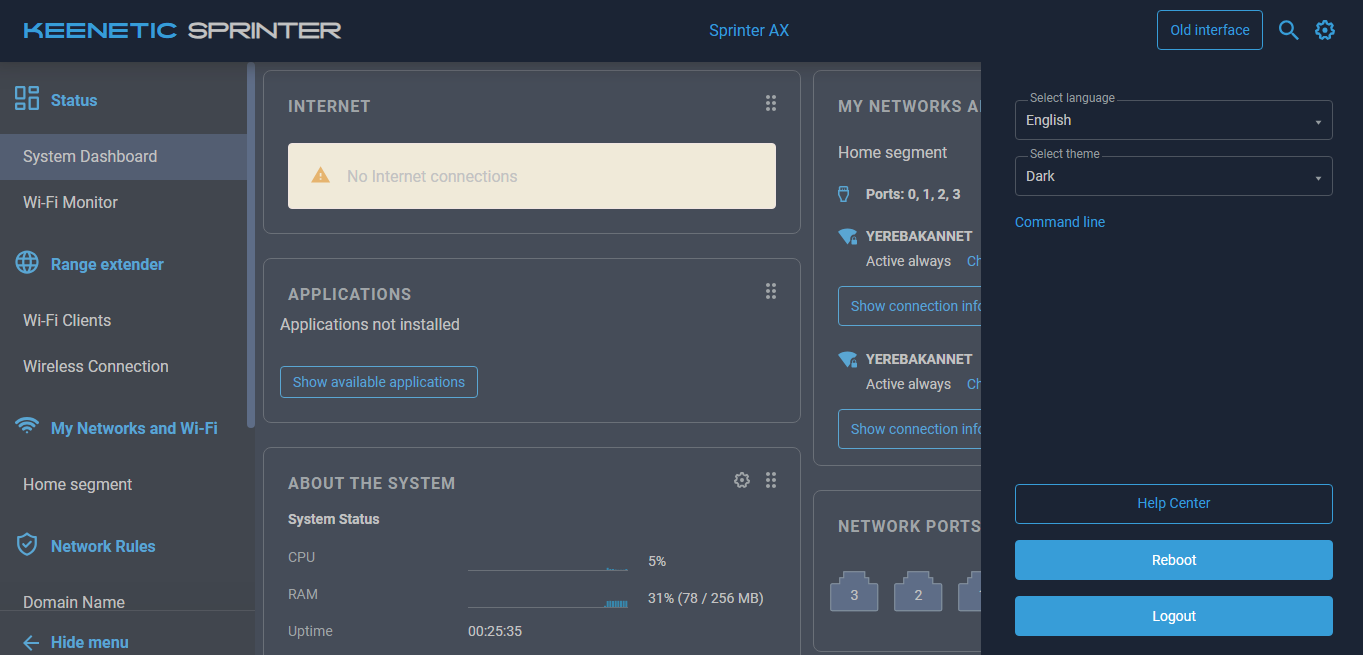This screenshot has height=655, width=1363.
Task: Click the warning triangle beside No Internet connections
Action: click(320, 175)
